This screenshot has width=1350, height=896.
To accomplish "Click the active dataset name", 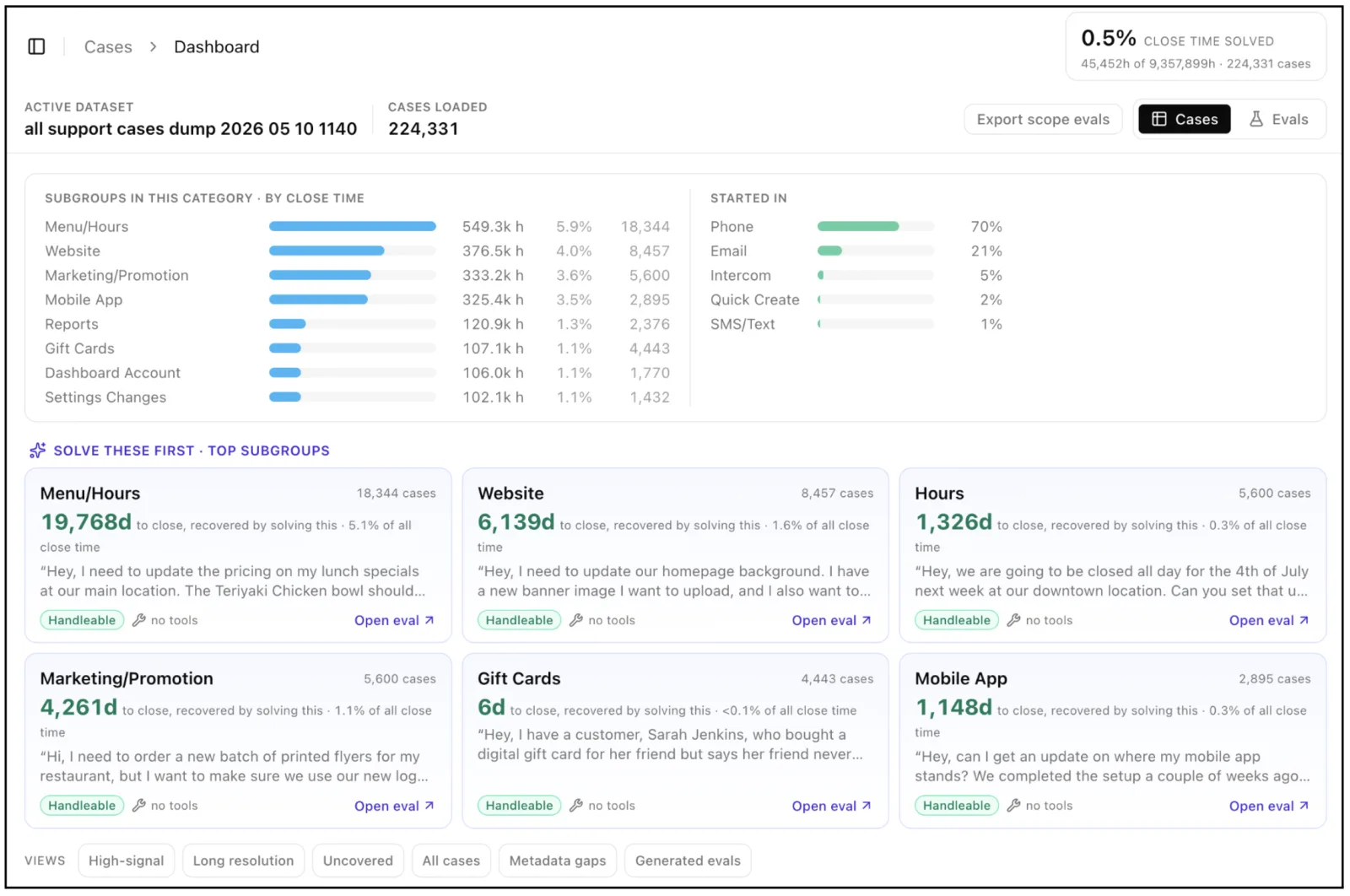I will 191,128.
